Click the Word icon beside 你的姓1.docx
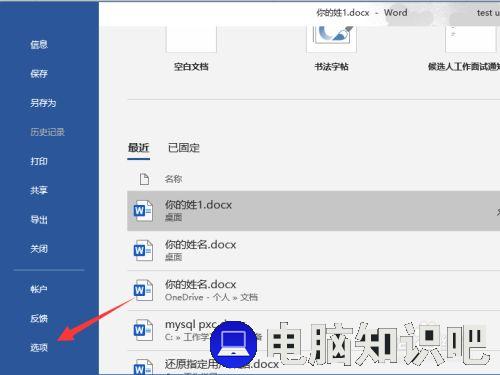 coord(143,211)
